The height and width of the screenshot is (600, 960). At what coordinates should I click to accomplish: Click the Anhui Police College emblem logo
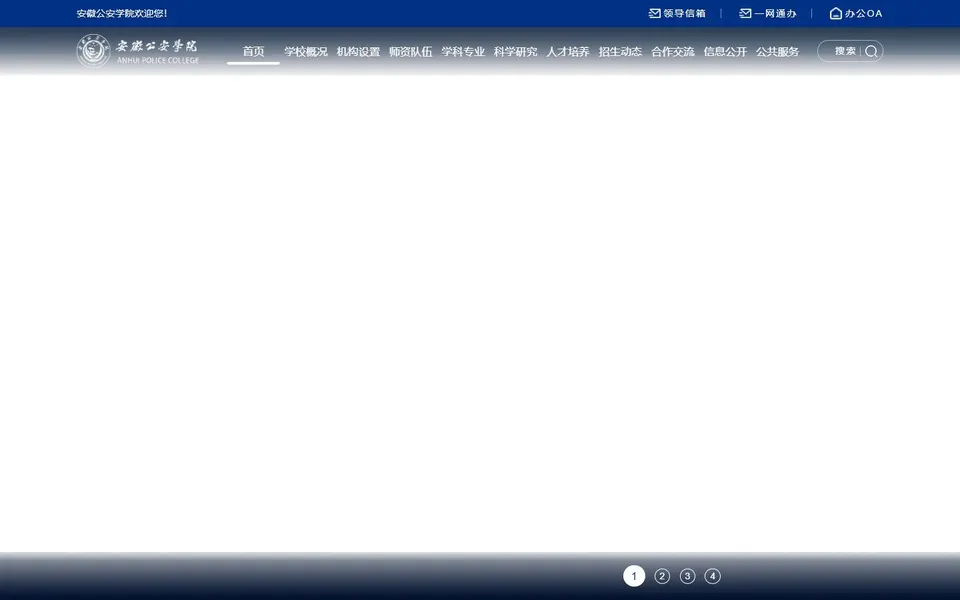coord(93,50)
